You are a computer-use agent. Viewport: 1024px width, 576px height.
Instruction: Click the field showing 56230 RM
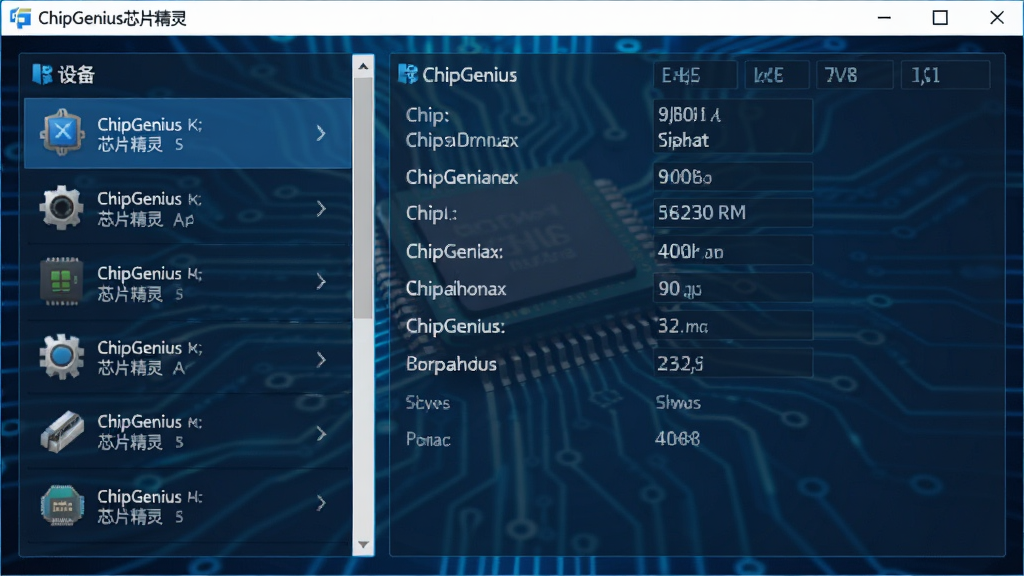click(x=733, y=213)
